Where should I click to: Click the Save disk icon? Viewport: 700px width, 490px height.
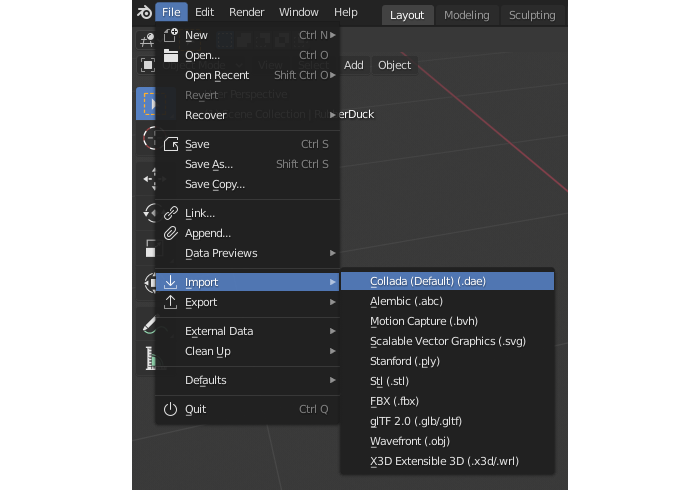(170, 144)
